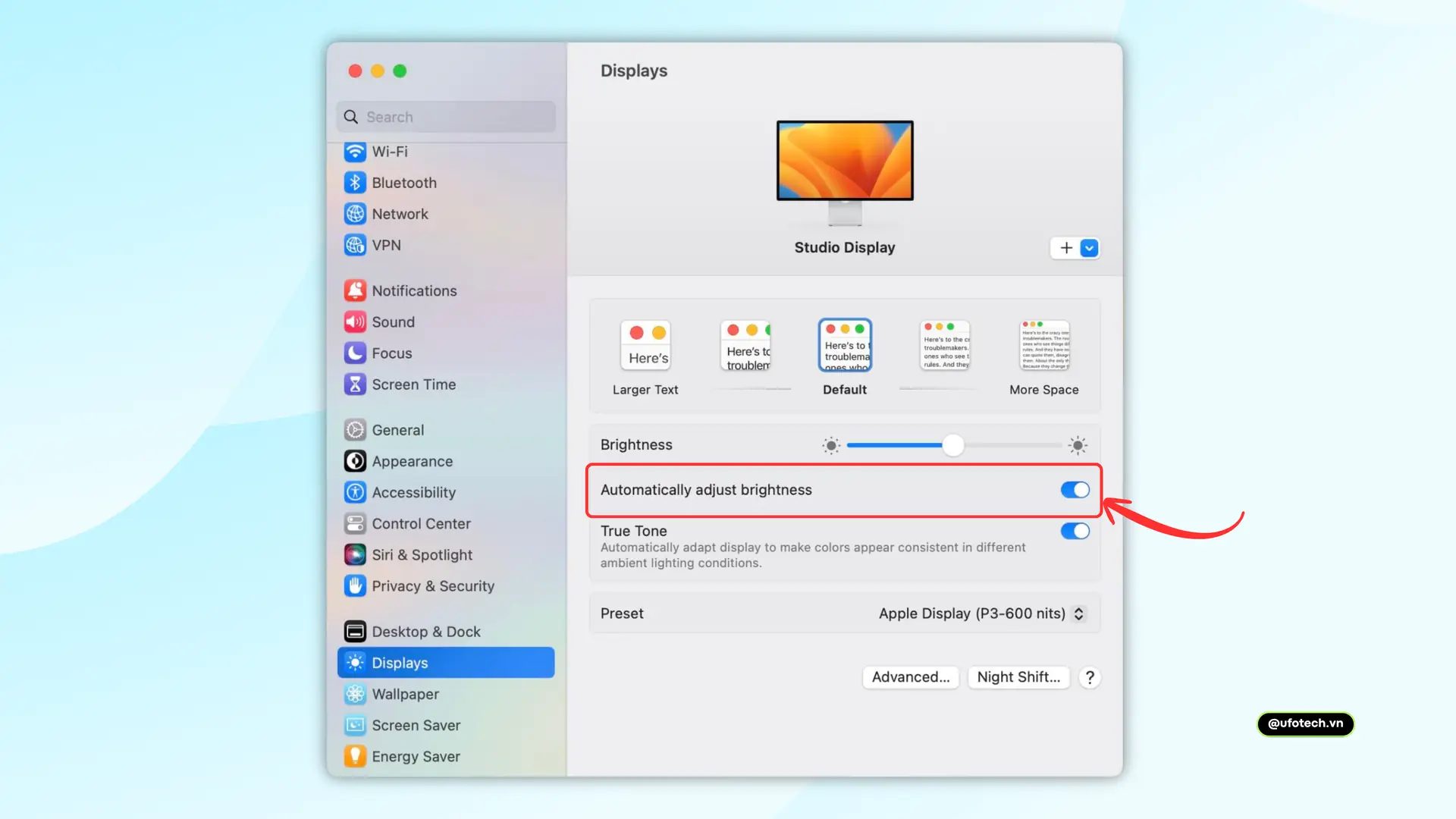Select Sound in the sidebar
This screenshot has height=819, width=1456.
446,322
